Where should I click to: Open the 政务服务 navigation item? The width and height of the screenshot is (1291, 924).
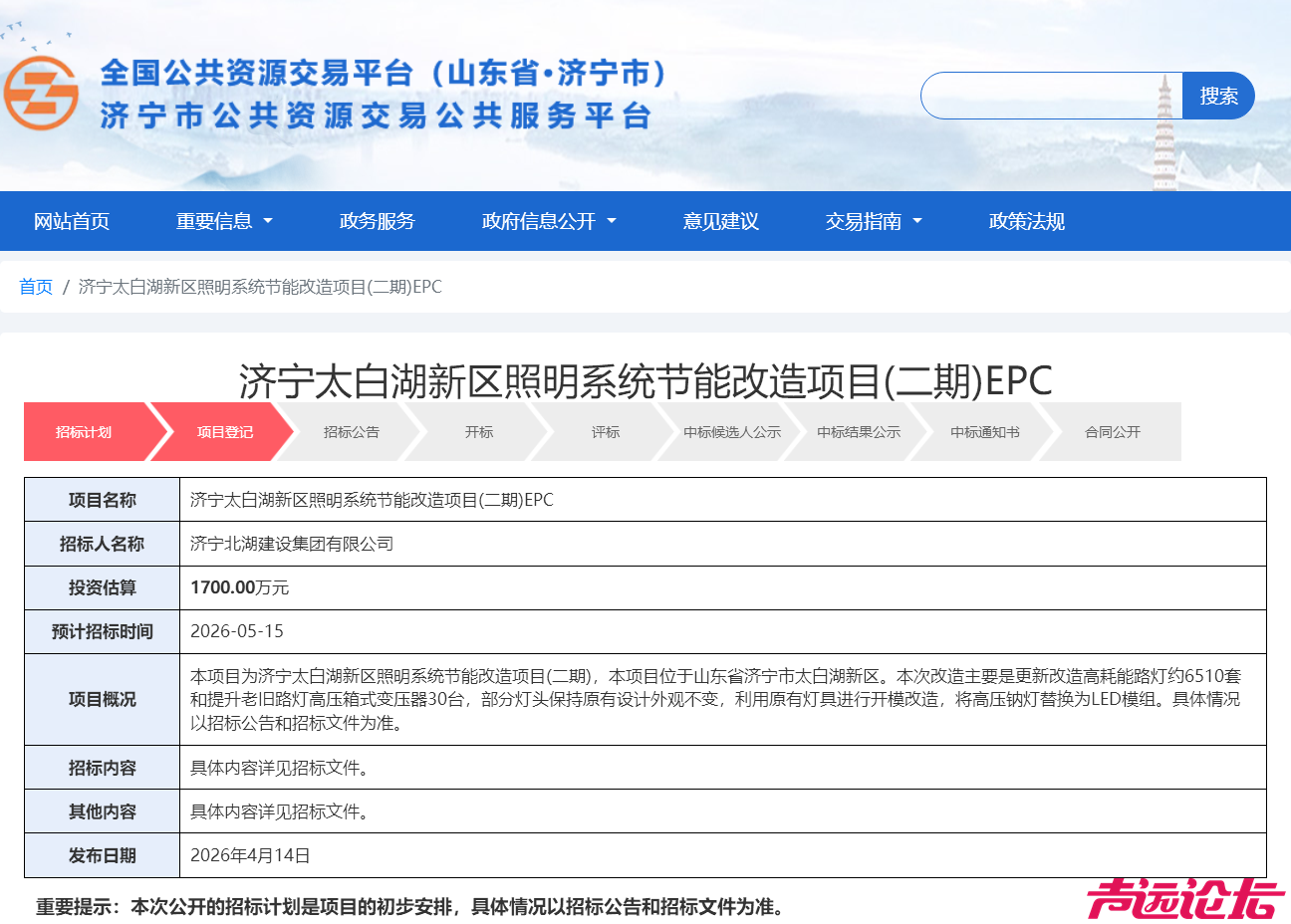point(377,221)
